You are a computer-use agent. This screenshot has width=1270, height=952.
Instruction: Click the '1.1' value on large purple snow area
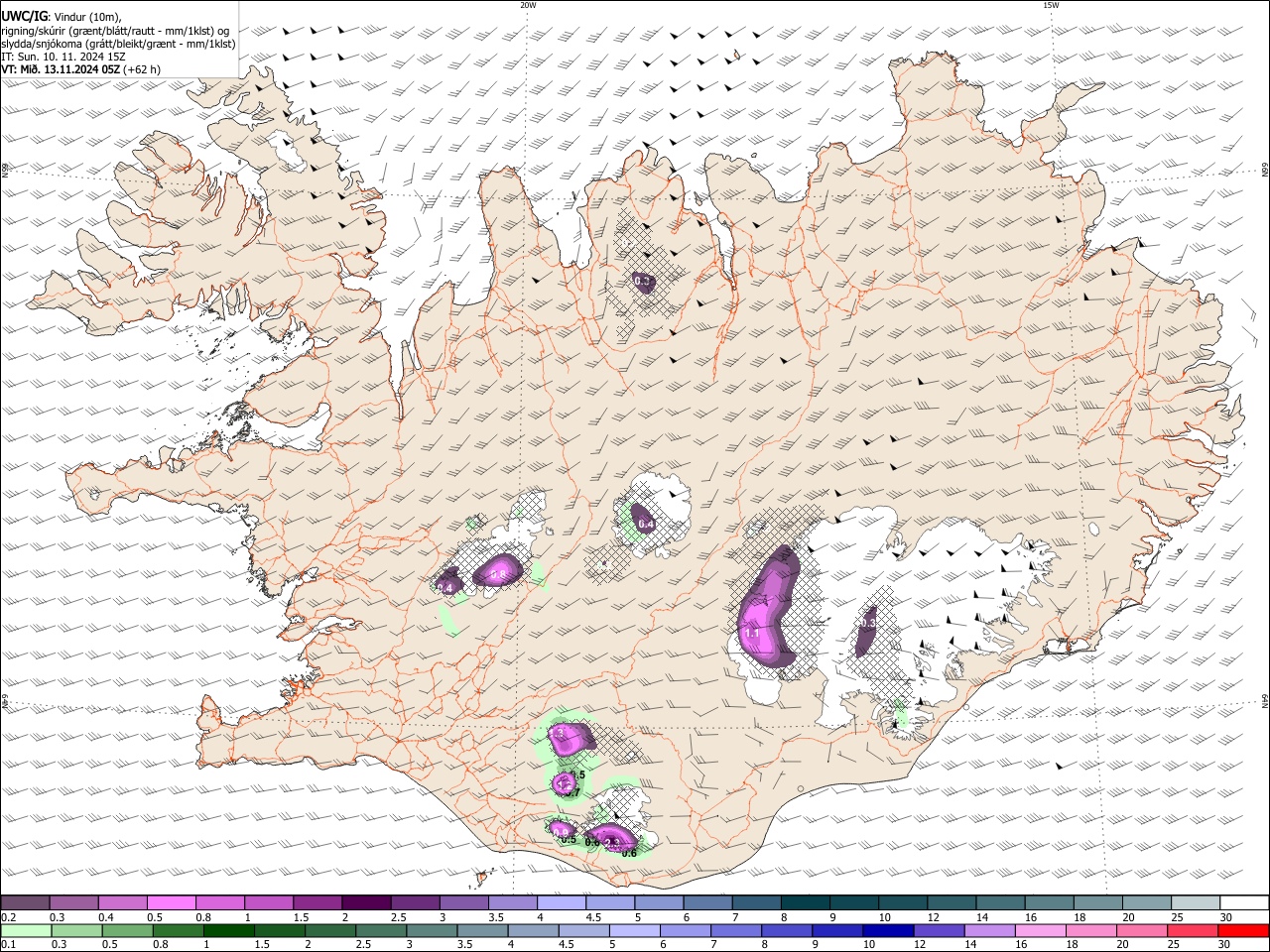(x=751, y=633)
